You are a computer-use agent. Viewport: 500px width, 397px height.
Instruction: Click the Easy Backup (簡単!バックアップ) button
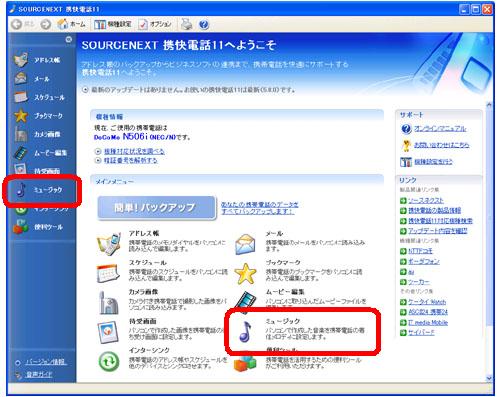coord(157,207)
